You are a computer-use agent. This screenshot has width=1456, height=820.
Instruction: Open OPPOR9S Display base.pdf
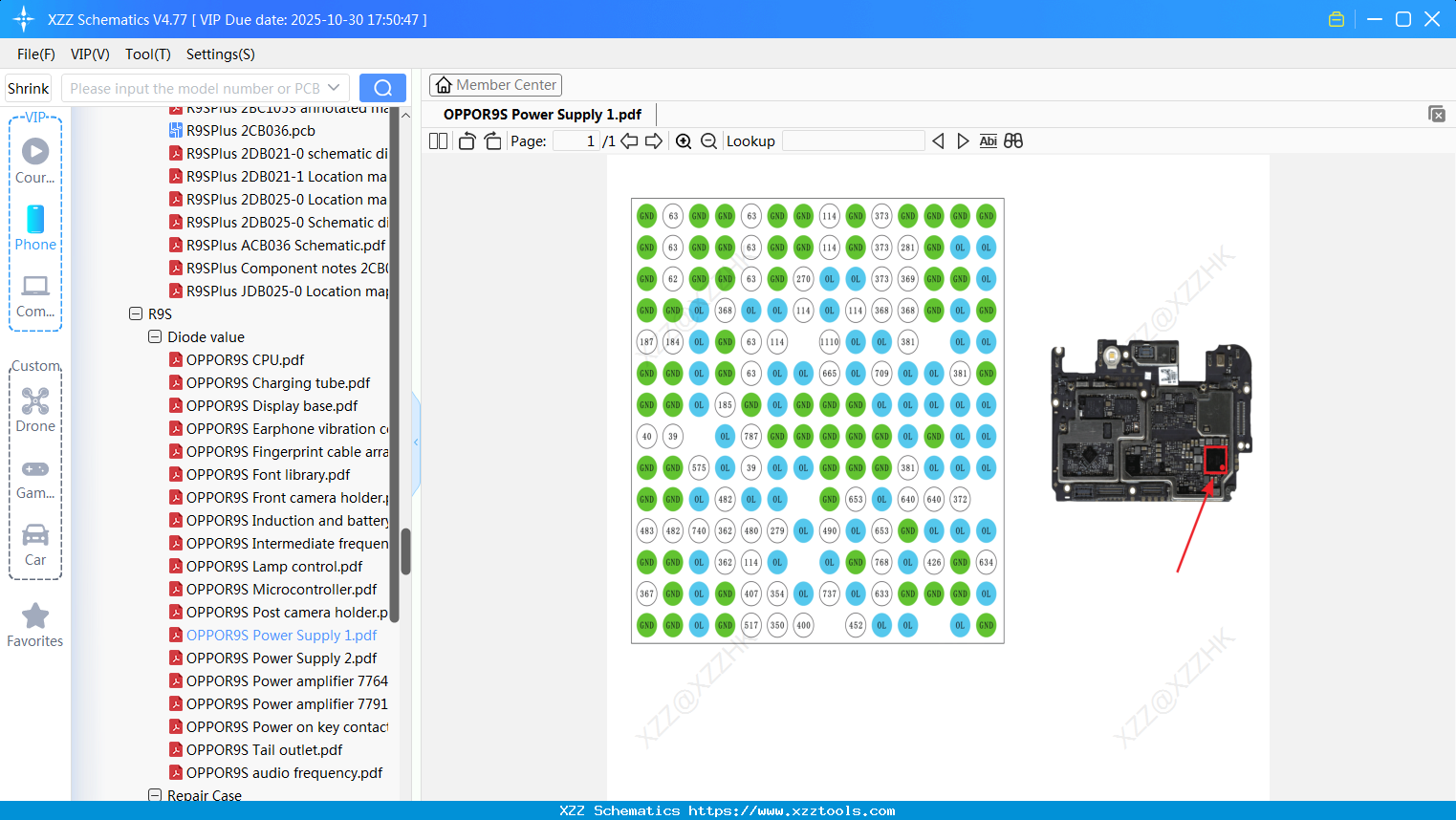(x=272, y=406)
